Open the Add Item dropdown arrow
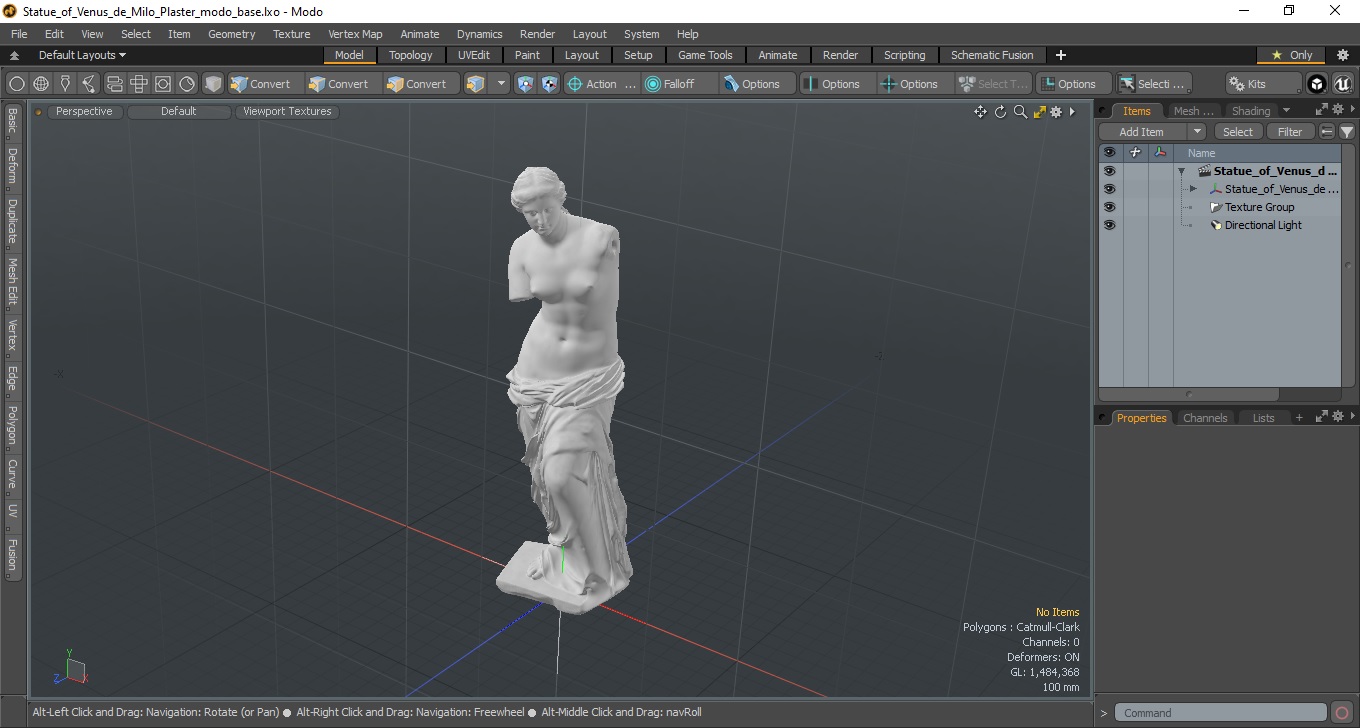Image resolution: width=1360 pixels, height=728 pixels. [x=1197, y=132]
